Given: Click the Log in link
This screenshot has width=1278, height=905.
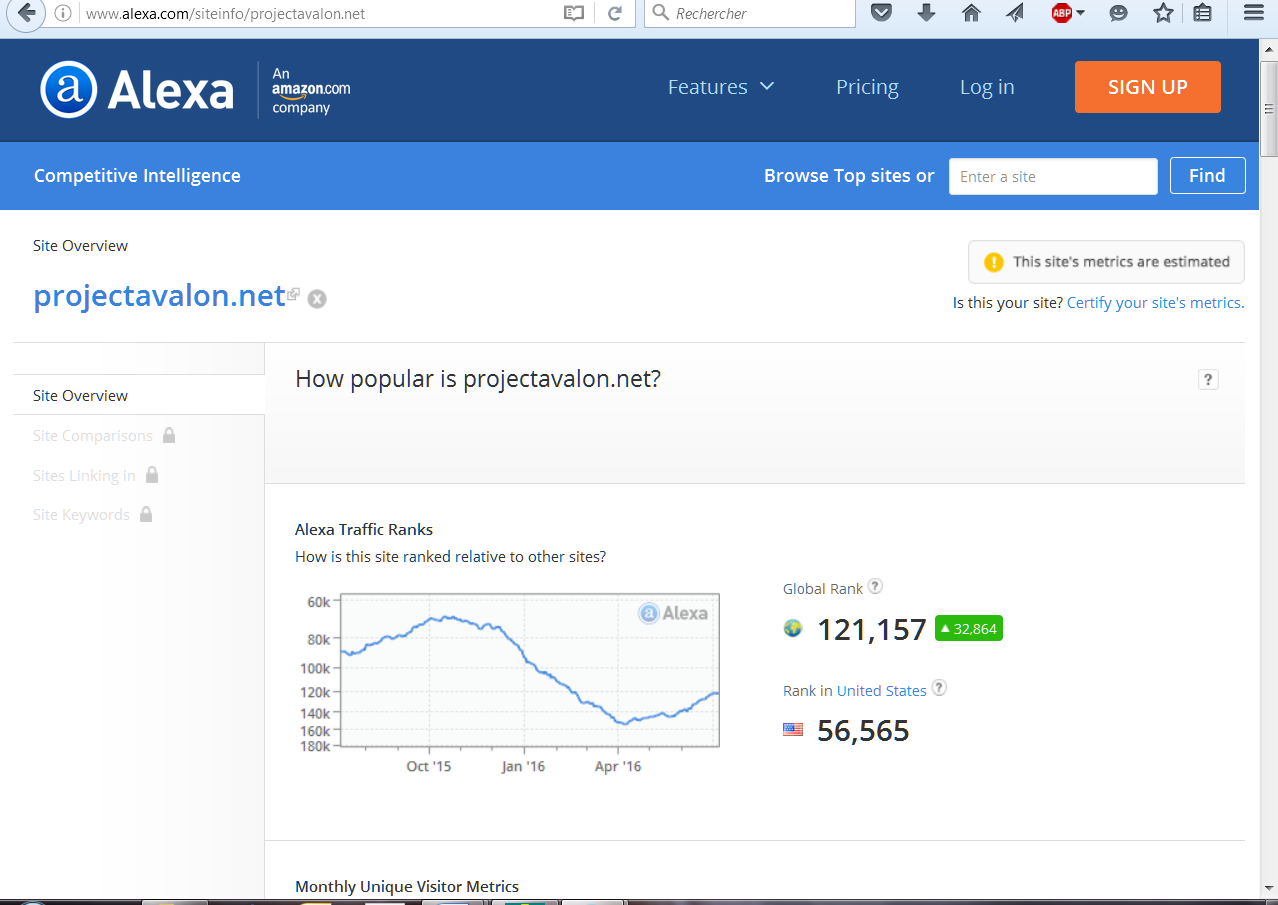Looking at the screenshot, I should [987, 87].
